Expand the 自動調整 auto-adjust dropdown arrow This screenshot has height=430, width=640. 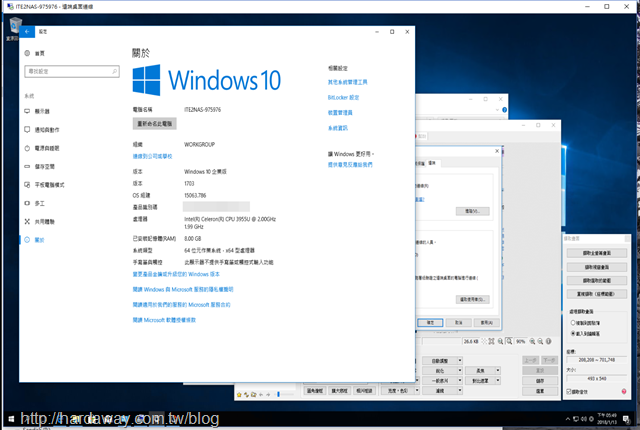[x=460, y=361]
